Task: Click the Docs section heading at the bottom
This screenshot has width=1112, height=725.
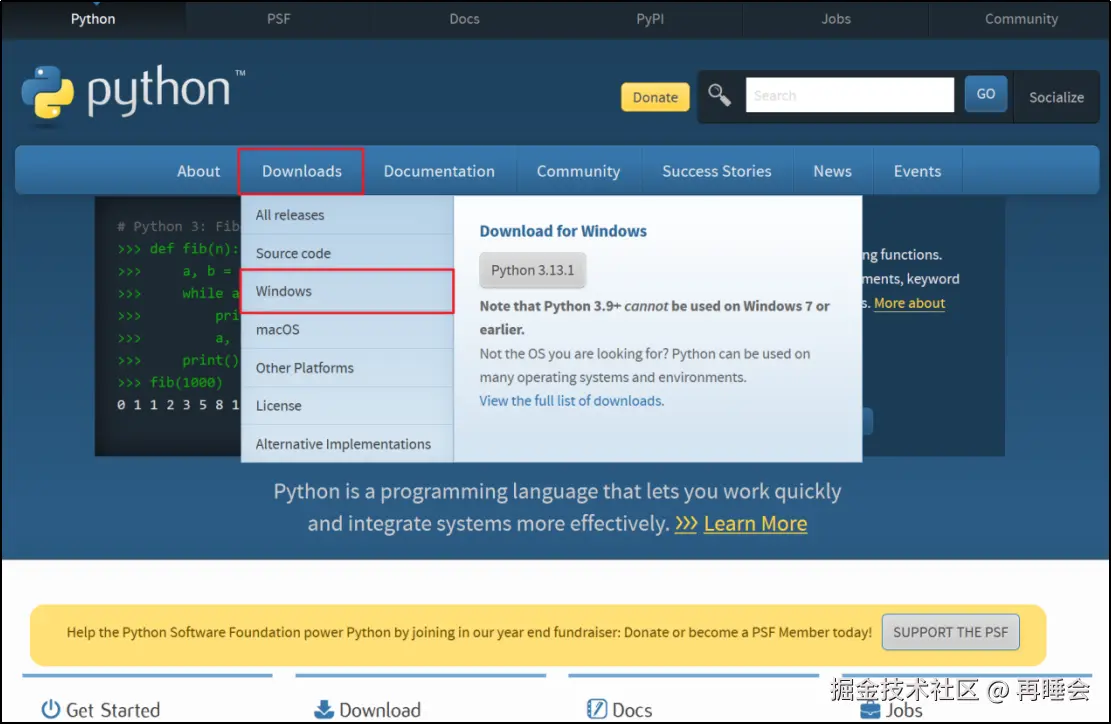Action: [632, 709]
